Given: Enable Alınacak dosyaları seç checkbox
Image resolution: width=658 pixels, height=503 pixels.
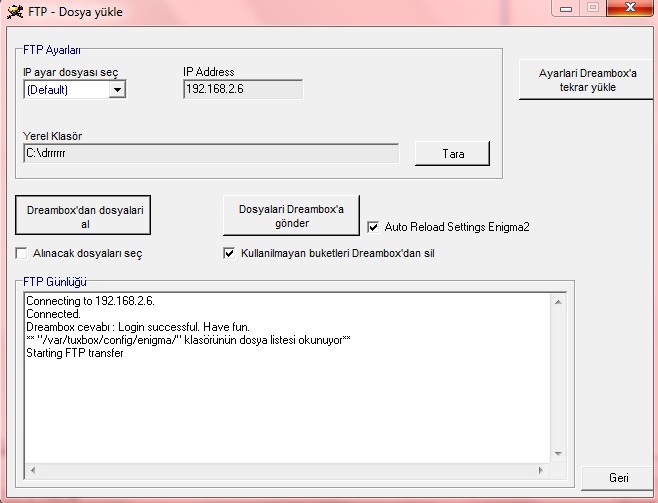Looking at the screenshot, I should [x=21, y=253].
